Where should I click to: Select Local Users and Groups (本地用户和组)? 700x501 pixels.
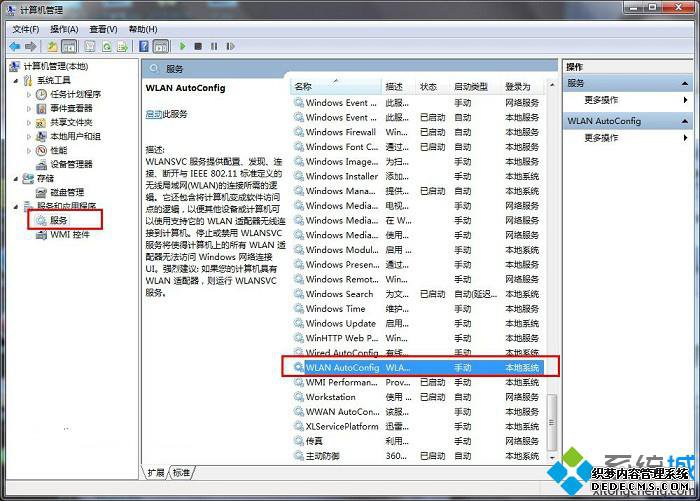coord(75,136)
